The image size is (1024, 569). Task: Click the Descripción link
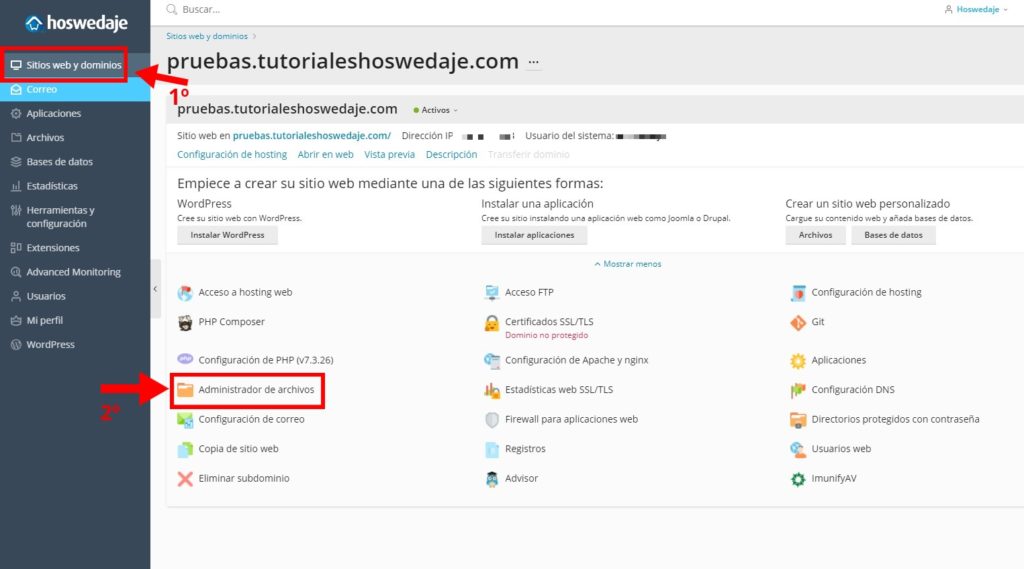(x=451, y=155)
